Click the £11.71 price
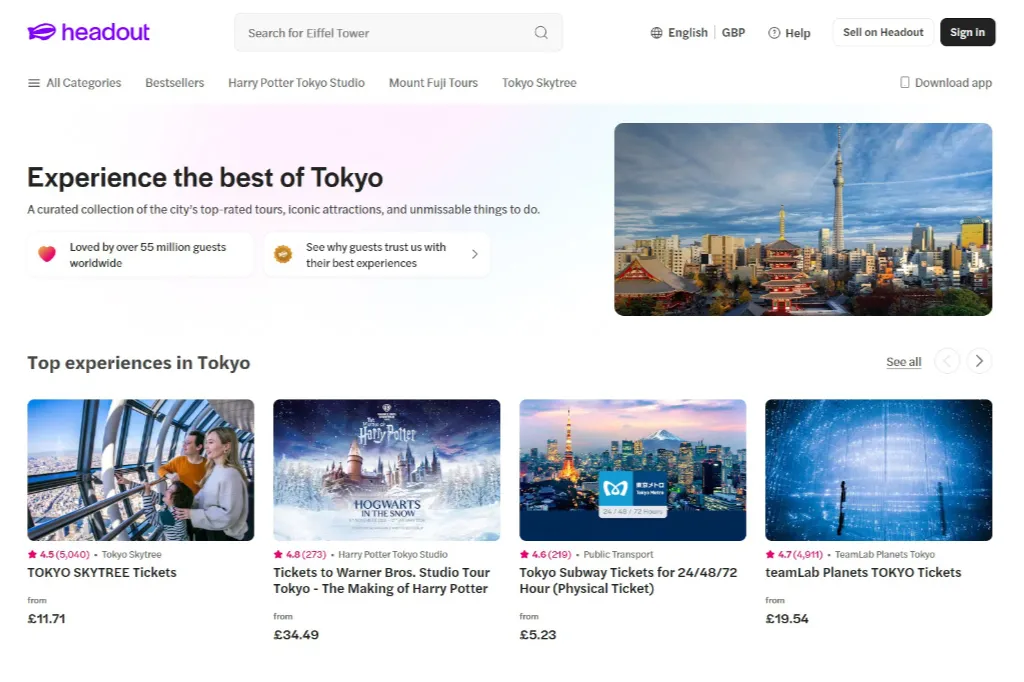The height and width of the screenshot is (682, 1024). coord(46,619)
